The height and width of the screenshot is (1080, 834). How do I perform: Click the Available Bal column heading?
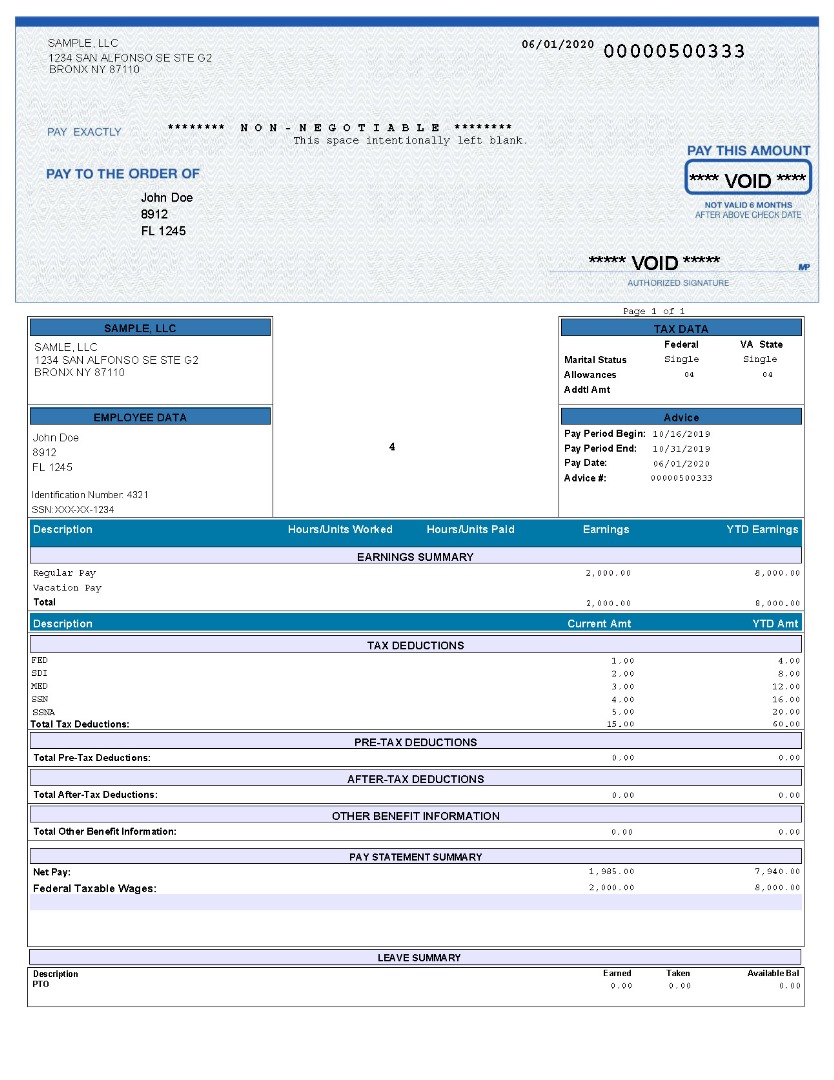pos(773,973)
